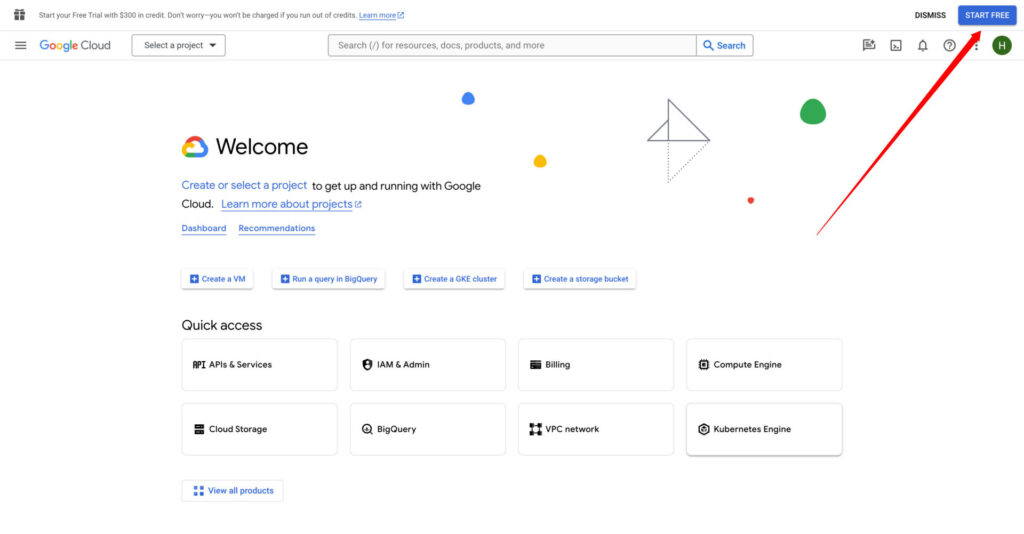1024x534 pixels.
Task: Click the Kubernetes Engine hexagon icon
Action: (703, 429)
